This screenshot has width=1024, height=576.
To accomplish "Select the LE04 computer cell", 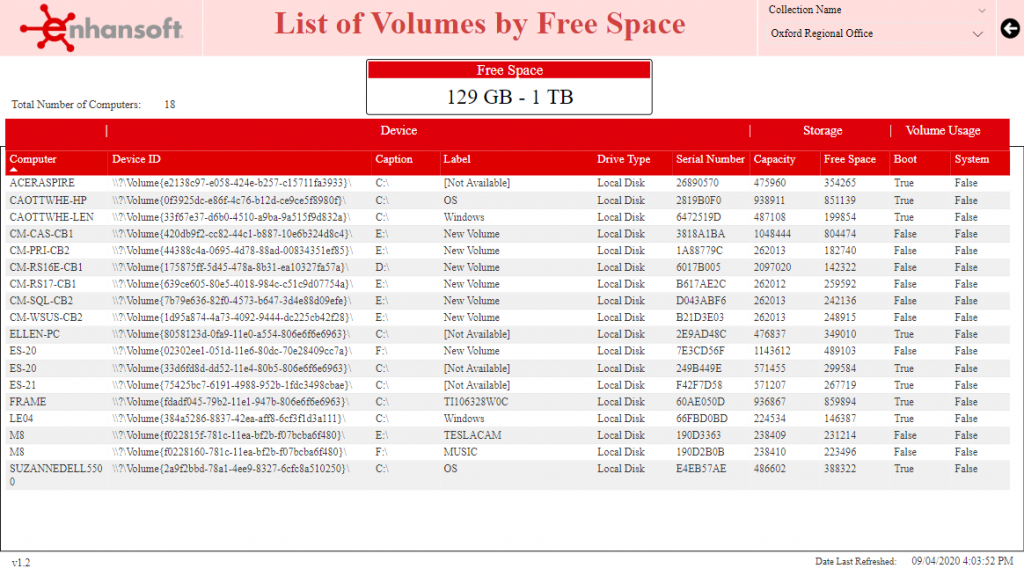I will tap(21, 419).
